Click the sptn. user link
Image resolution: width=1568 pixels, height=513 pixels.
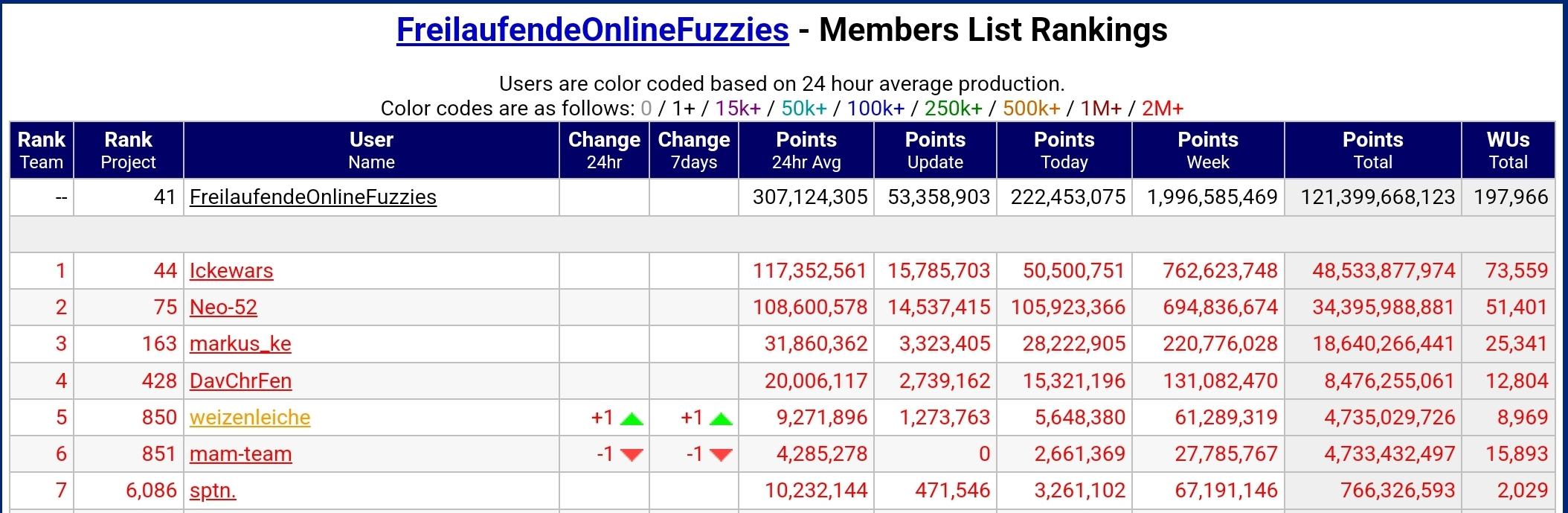[x=213, y=490]
